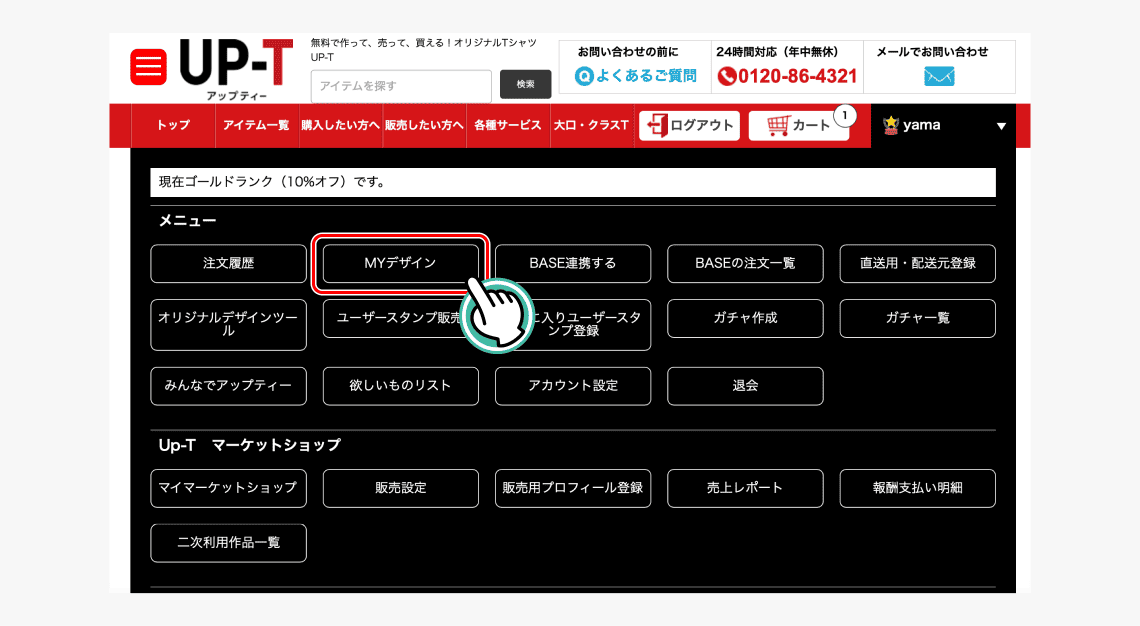The image size is (1140, 626).
Task: Click the アイテムを探す search field
Action: [401, 86]
